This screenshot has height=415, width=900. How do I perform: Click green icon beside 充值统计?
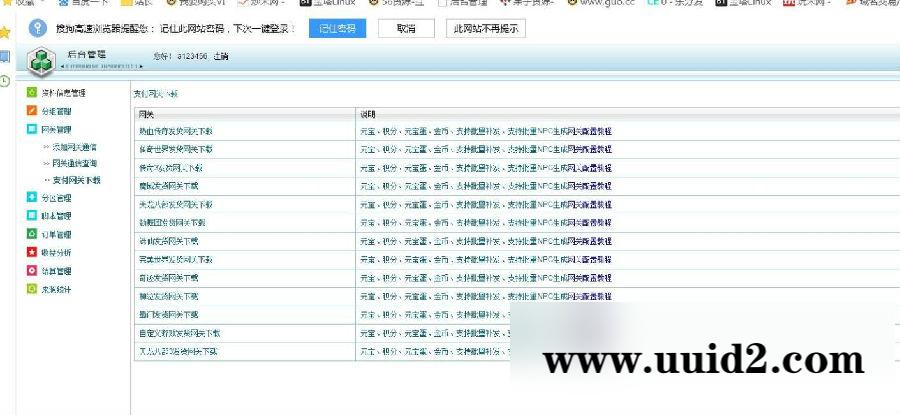point(32,289)
